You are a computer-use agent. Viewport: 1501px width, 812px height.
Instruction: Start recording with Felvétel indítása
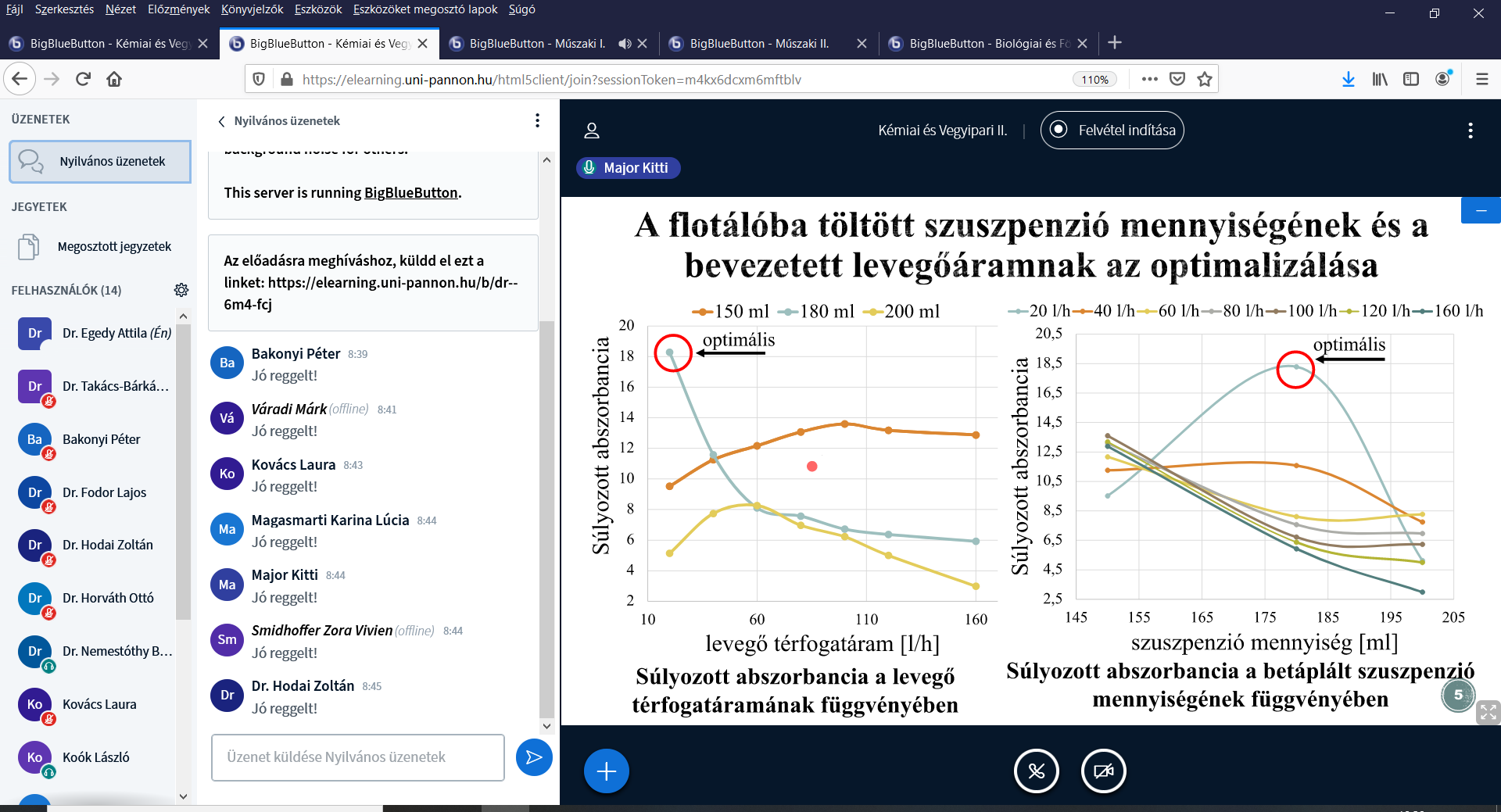(1112, 131)
